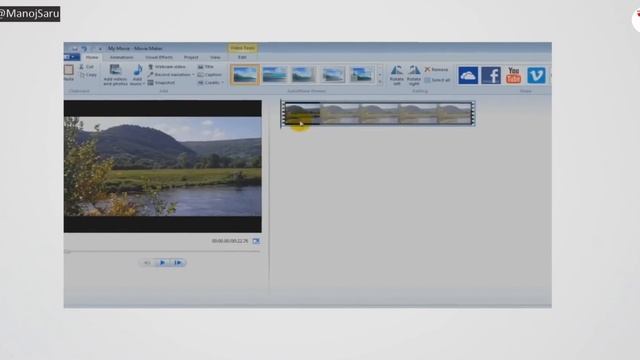
Task: Add a Title from the ribbon
Action: tap(206, 67)
